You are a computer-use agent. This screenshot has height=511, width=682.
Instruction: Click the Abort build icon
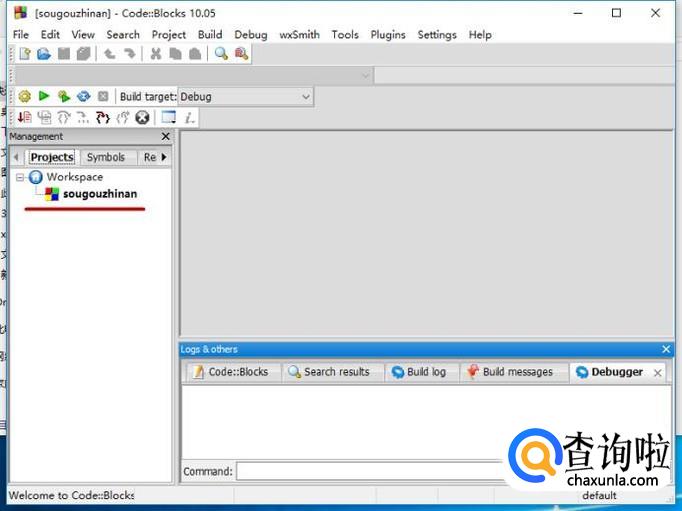coord(103,96)
